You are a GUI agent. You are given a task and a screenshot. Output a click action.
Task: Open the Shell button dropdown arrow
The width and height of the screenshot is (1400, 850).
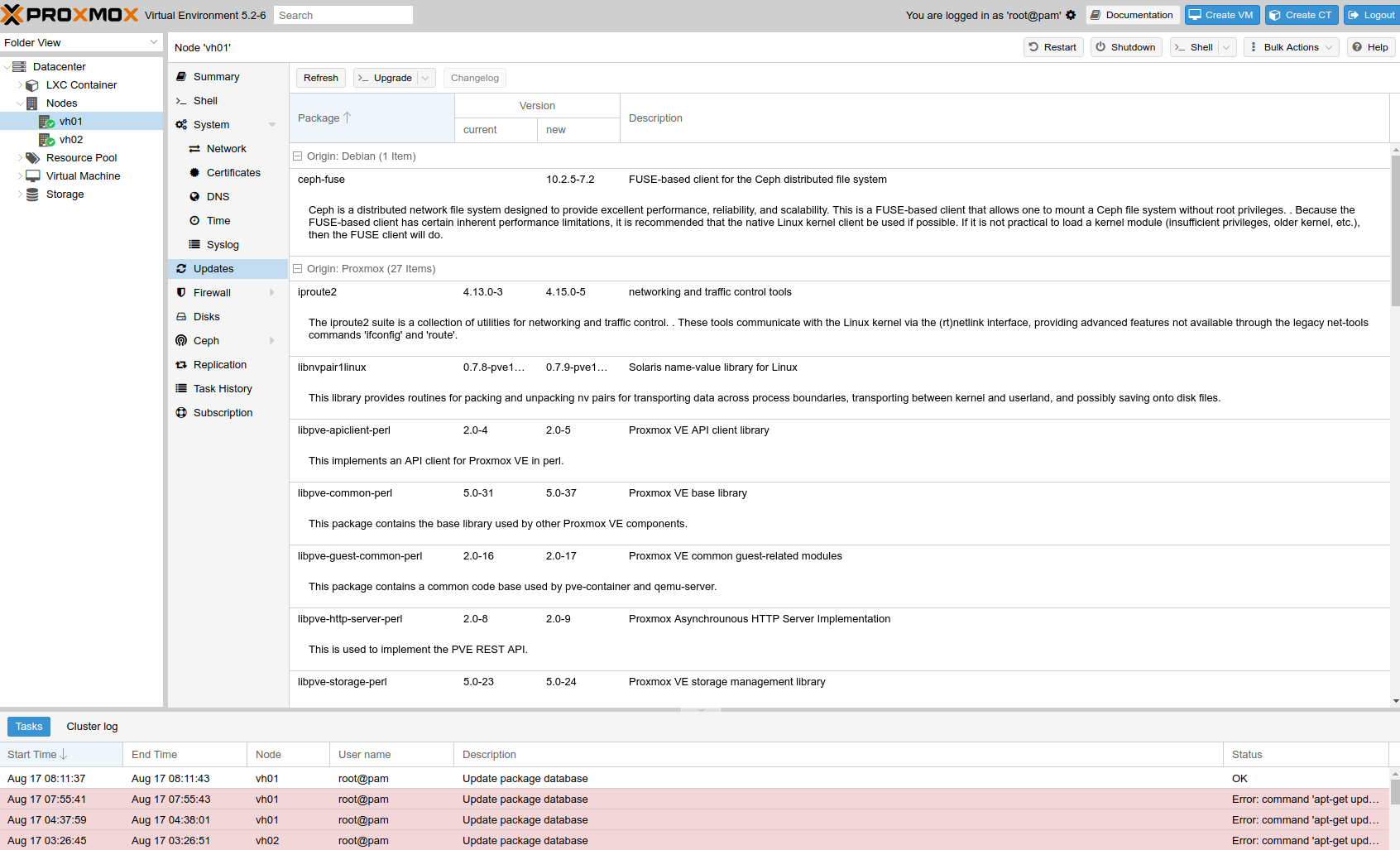[1227, 47]
